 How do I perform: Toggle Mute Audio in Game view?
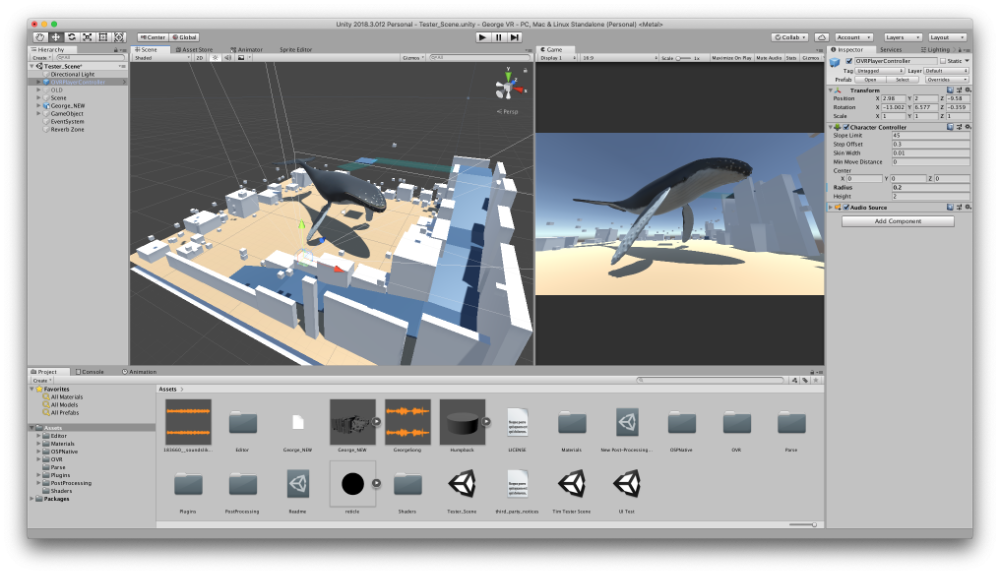769,58
